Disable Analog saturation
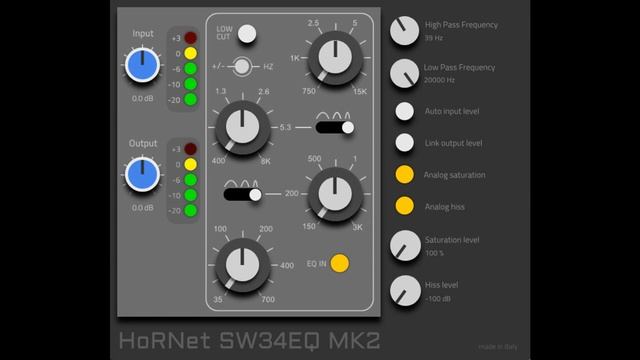This screenshot has height=360, width=640. point(404,174)
